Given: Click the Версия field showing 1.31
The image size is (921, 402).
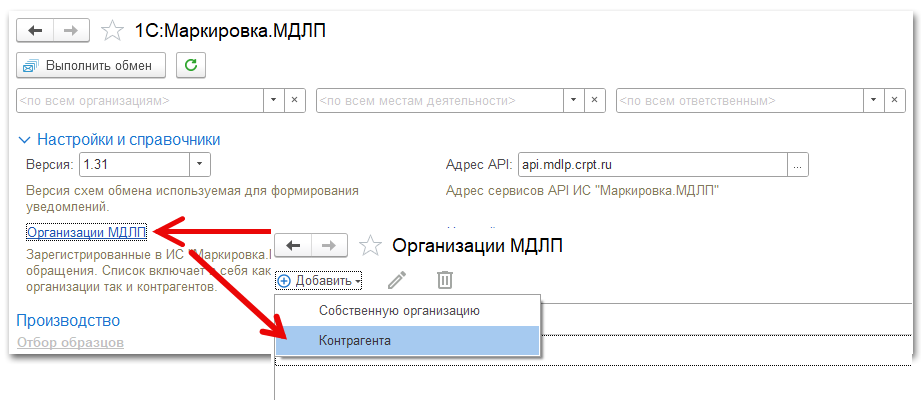Looking at the screenshot, I should [134, 165].
